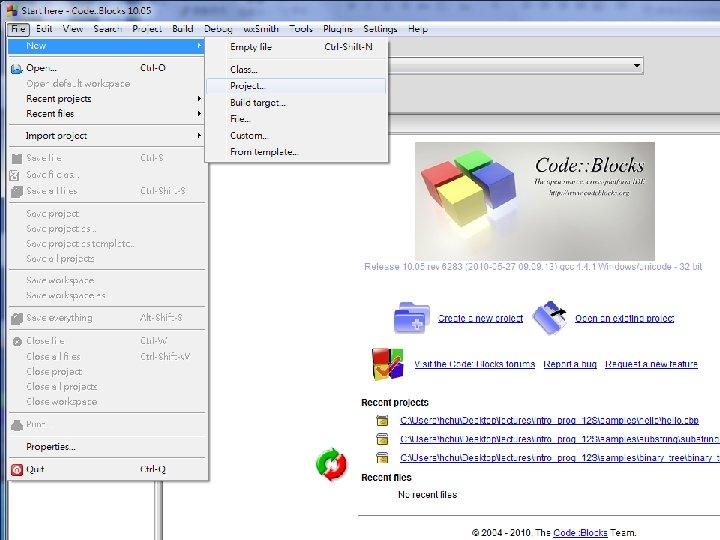Click the substring recent project icon
The height and width of the screenshot is (540, 720).
tap(382, 439)
